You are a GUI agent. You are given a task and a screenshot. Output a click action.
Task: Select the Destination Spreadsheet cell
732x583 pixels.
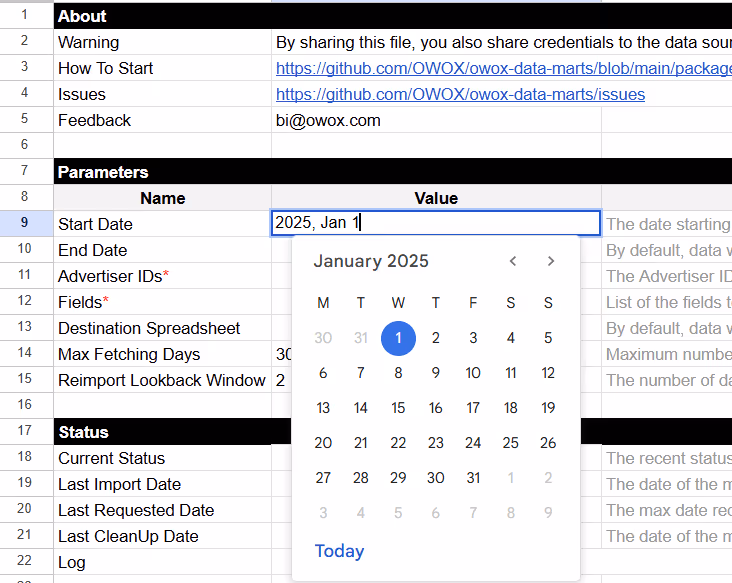point(162,328)
